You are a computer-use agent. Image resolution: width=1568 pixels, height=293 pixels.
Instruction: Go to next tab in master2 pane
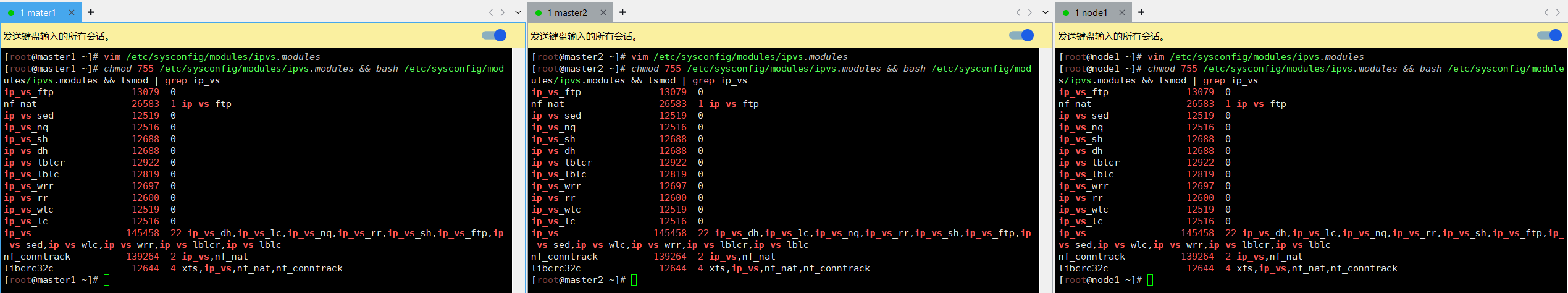click(1030, 12)
